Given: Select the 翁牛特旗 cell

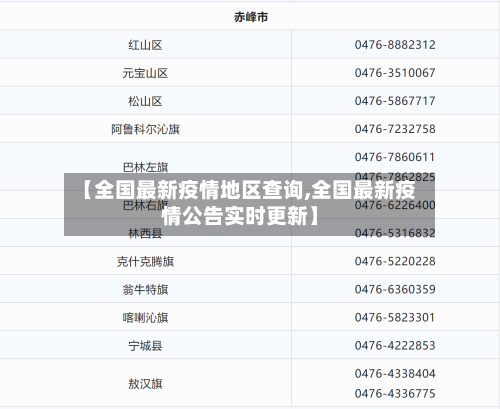Looking at the screenshot, I should tap(145, 290).
